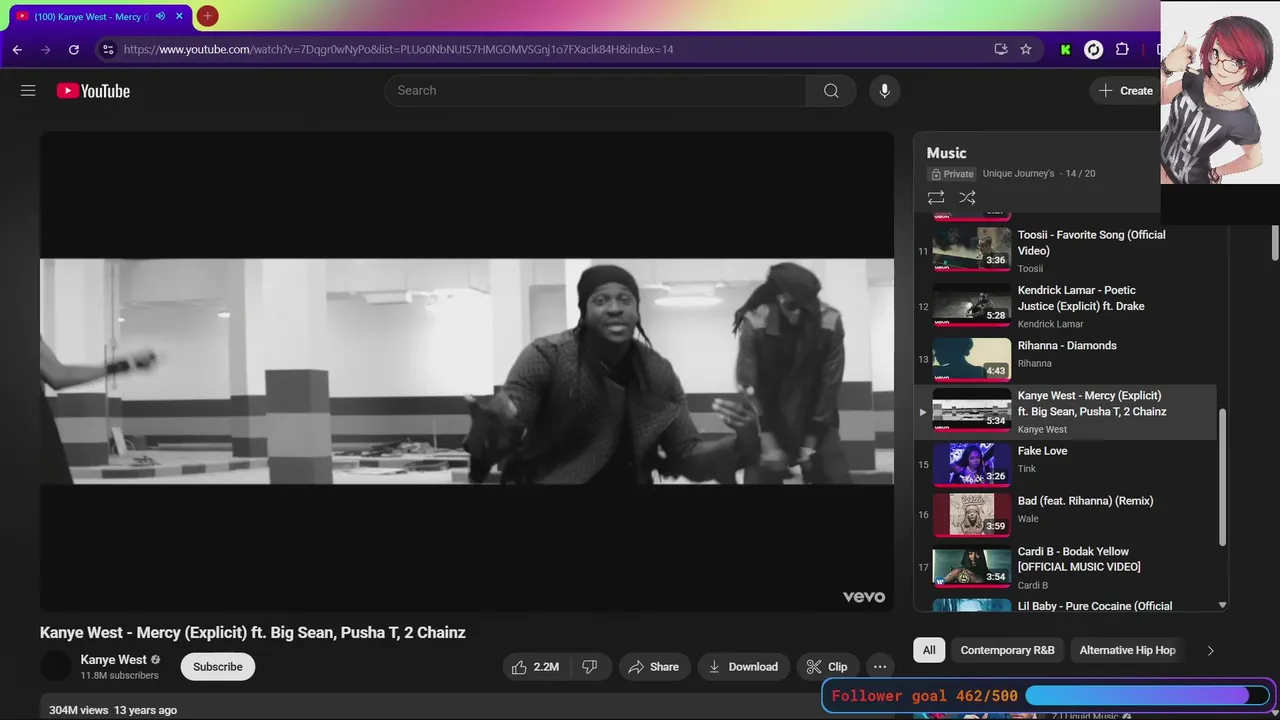
Task: Bookmark this page with the star
Action: (1026, 49)
